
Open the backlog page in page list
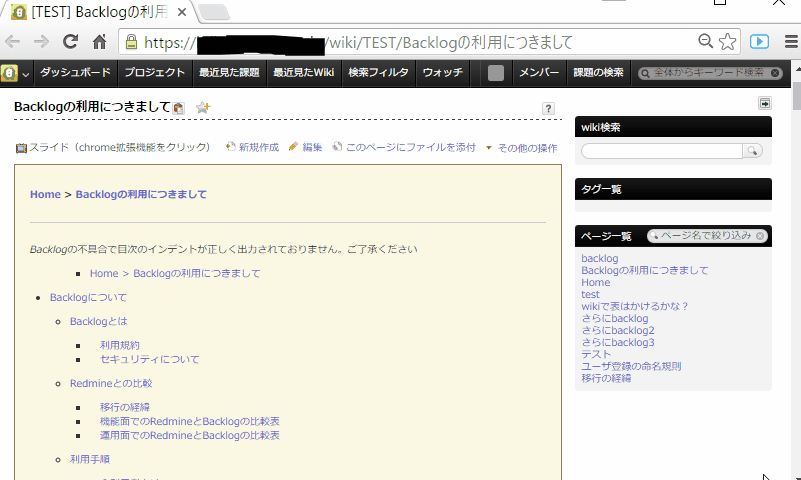coord(600,258)
